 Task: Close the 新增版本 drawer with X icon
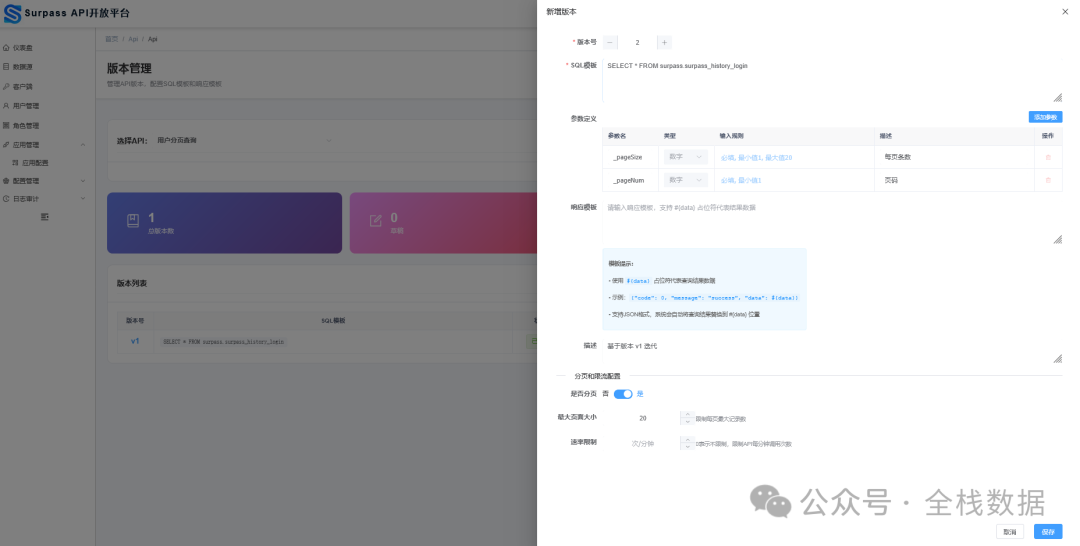(x=1064, y=11)
